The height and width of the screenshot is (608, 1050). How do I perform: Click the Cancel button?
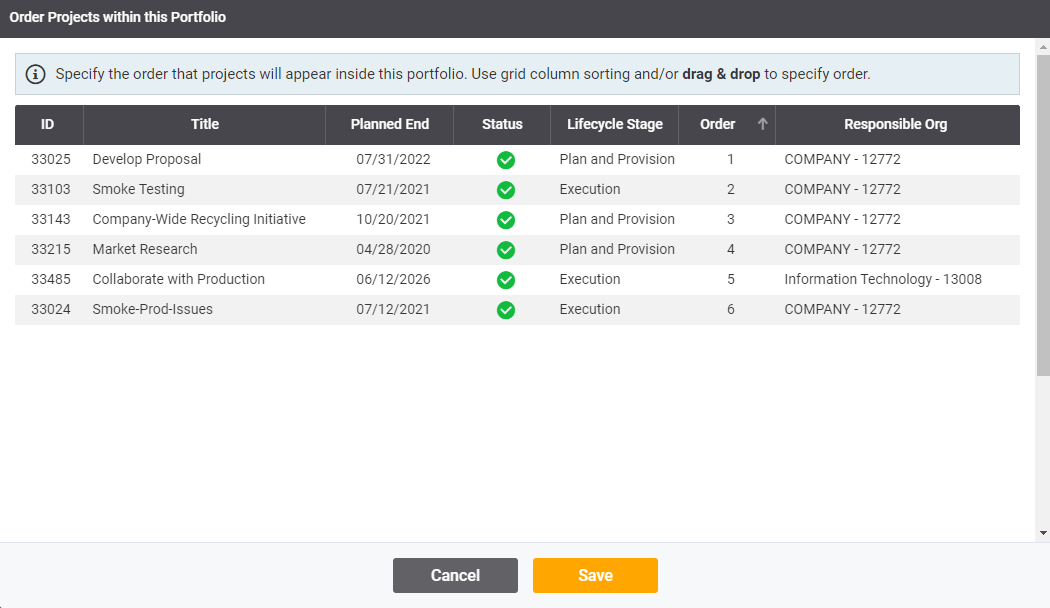click(x=455, y=575)
